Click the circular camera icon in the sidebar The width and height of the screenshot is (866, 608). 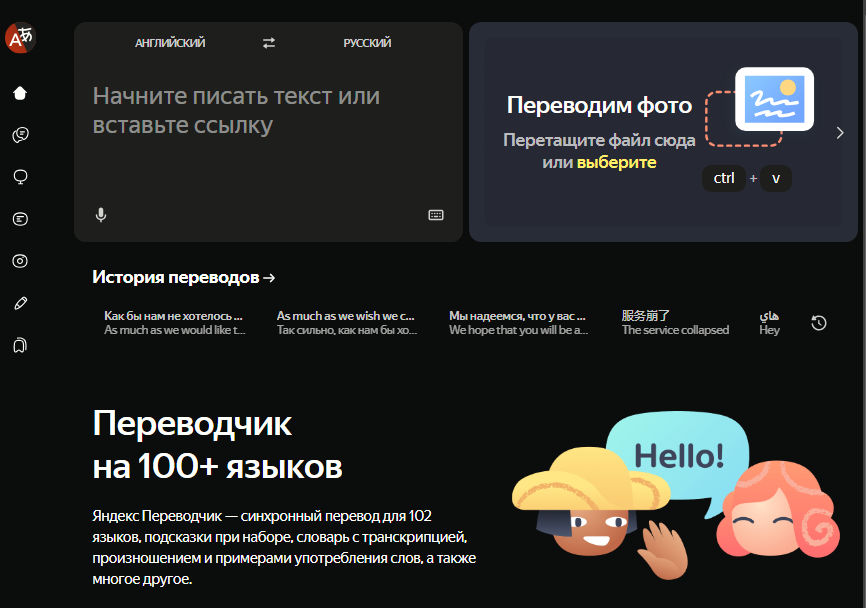[x=20, y=260]
